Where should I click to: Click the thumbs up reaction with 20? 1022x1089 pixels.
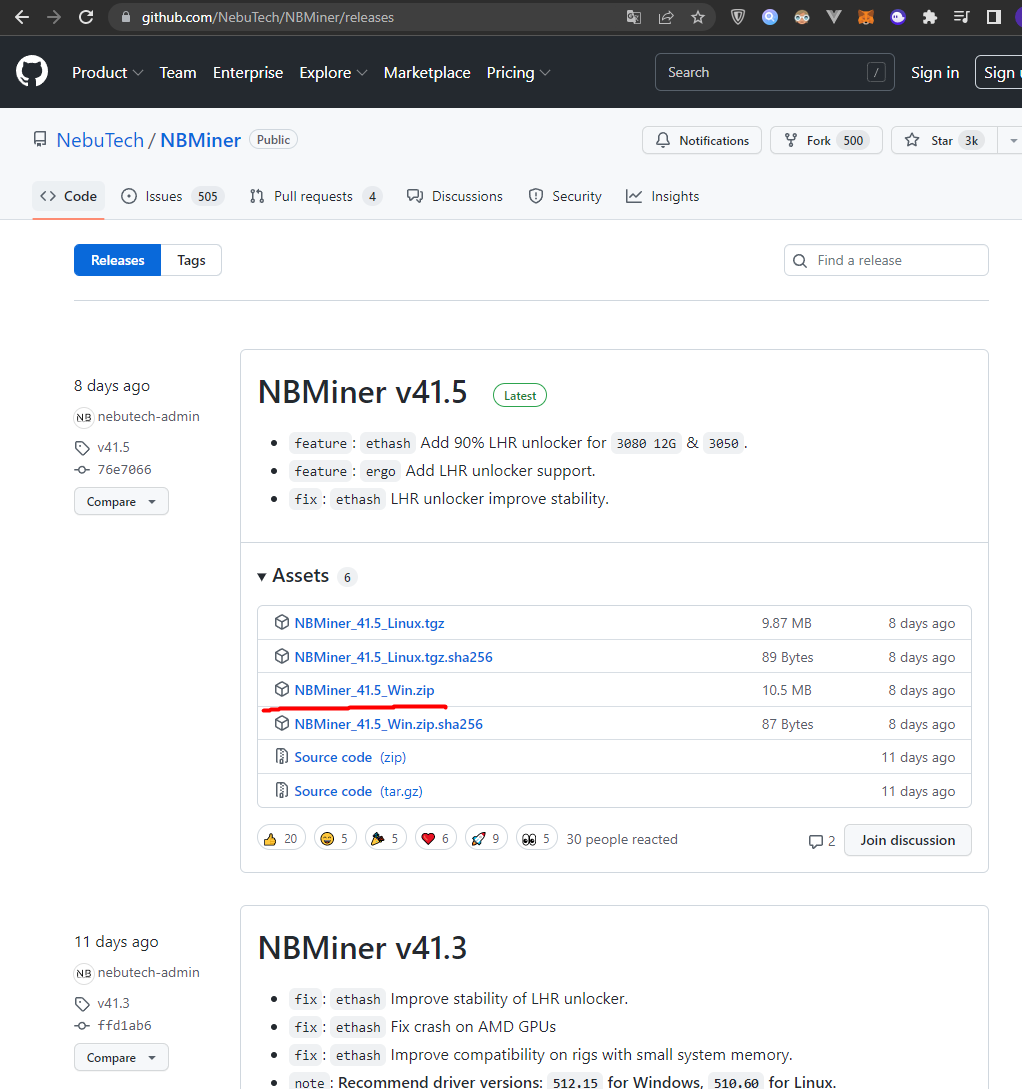[281, 839]
